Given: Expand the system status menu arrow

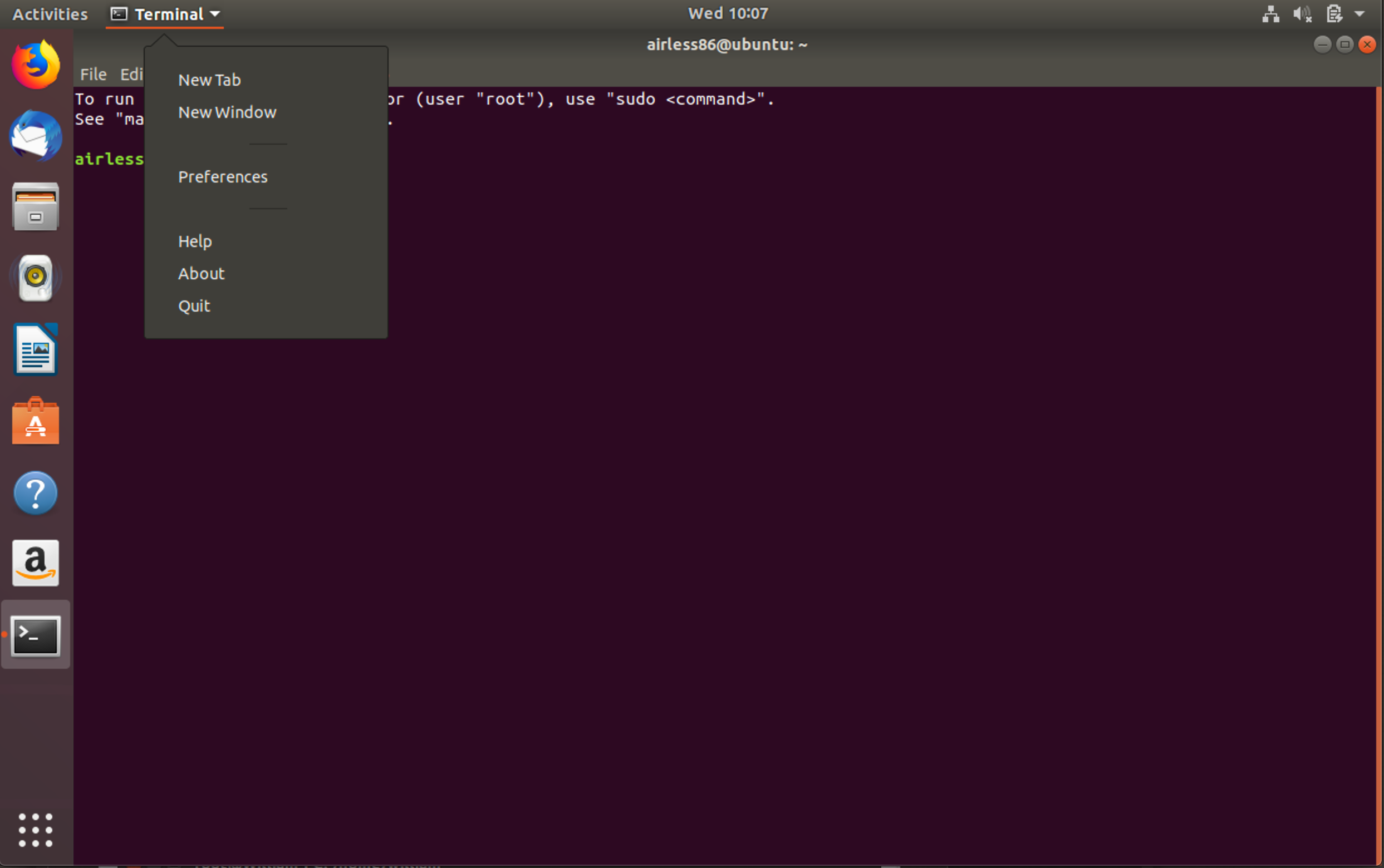Looking at the screenshot, I should pos(1360,14).
